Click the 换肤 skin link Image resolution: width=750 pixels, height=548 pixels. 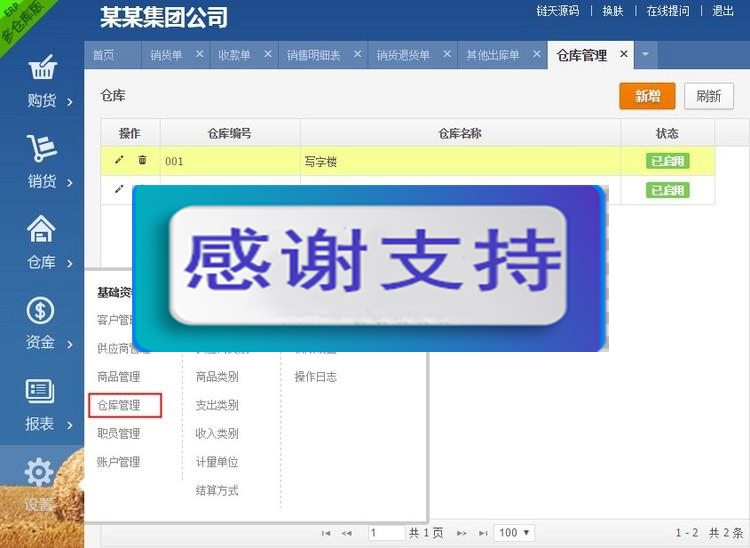(613, 11)
